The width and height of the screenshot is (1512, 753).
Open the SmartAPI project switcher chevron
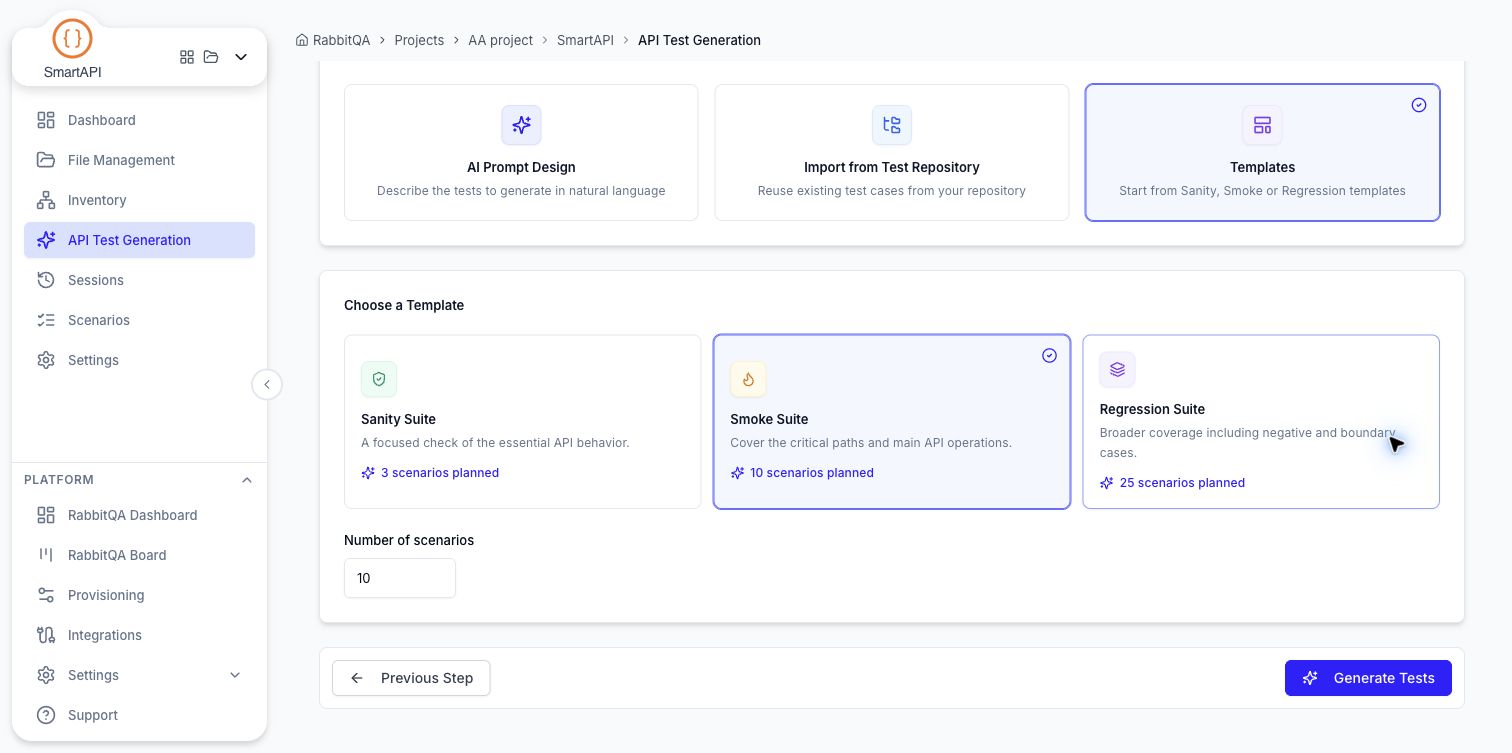click(x=241, y=57)
